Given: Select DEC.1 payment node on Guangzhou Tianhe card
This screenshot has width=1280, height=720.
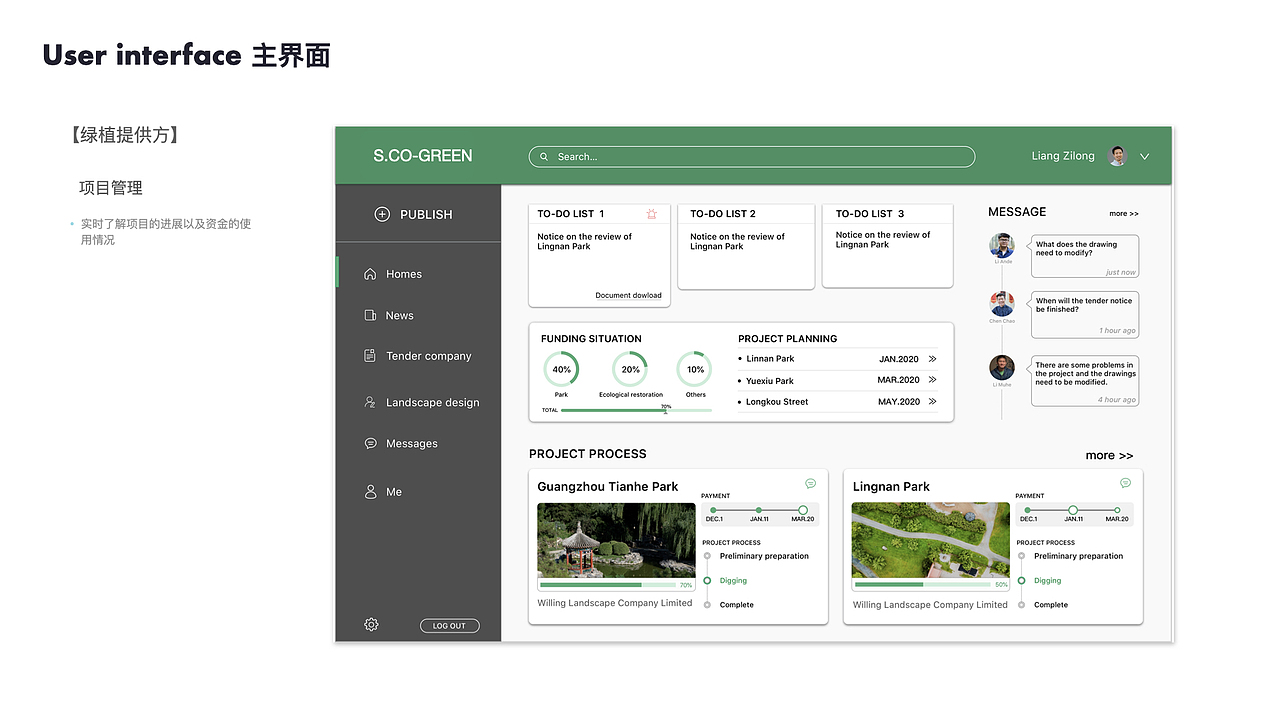Looking at the screenshot, I should pos(713,510).
